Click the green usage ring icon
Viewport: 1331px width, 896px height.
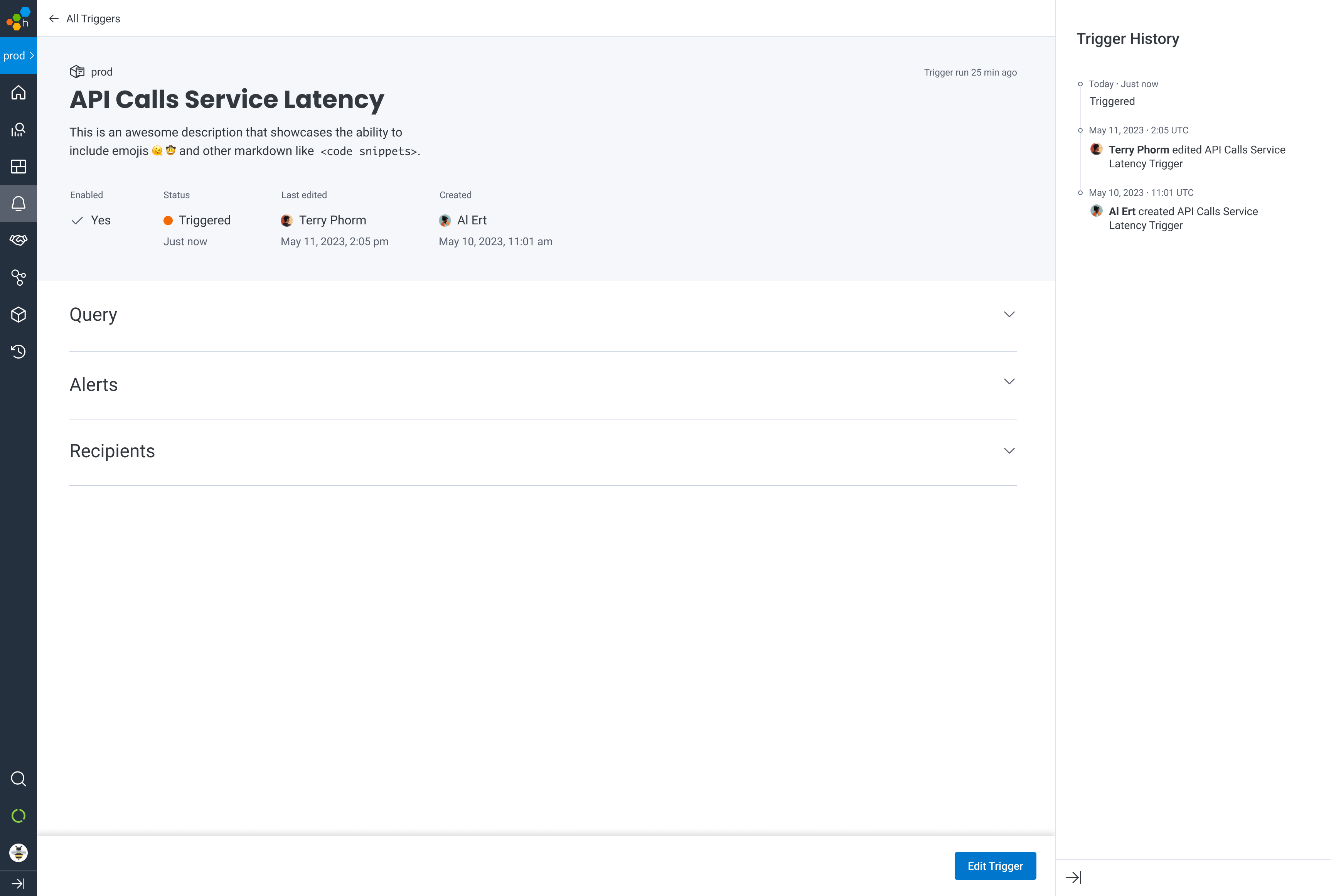[18, 815]
